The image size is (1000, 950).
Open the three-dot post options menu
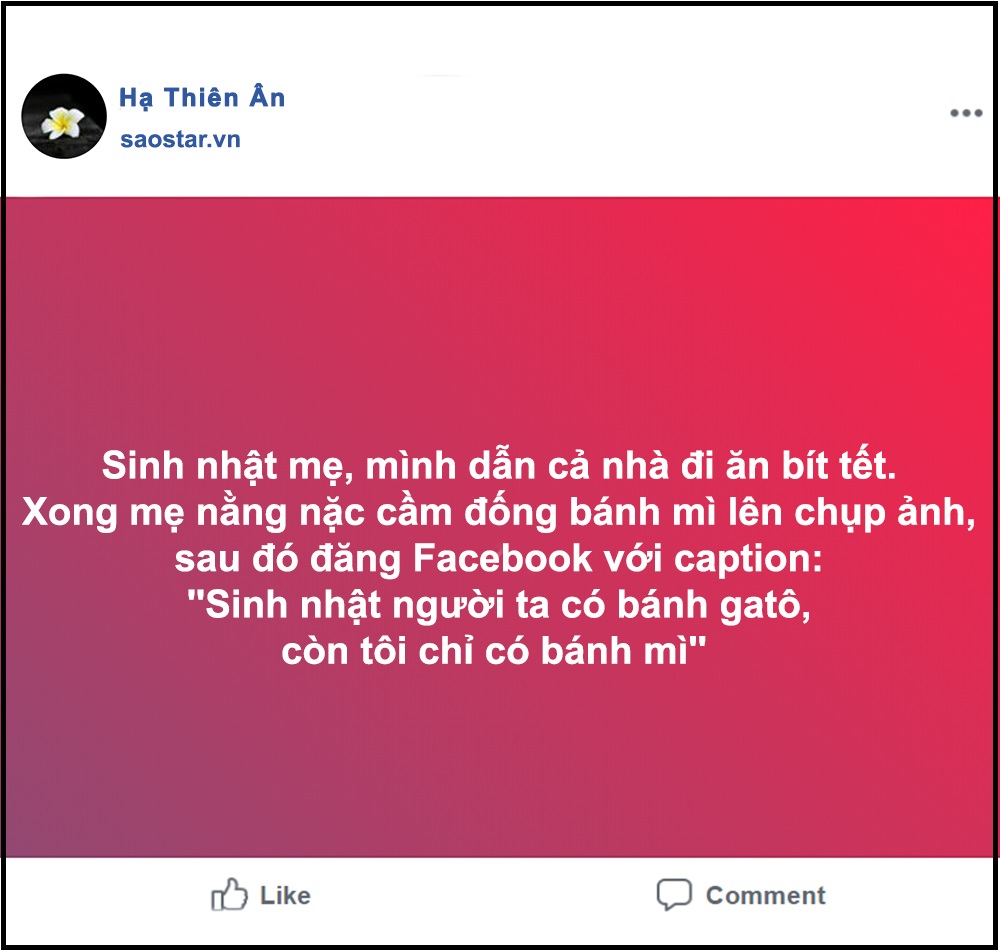(966, 114)
